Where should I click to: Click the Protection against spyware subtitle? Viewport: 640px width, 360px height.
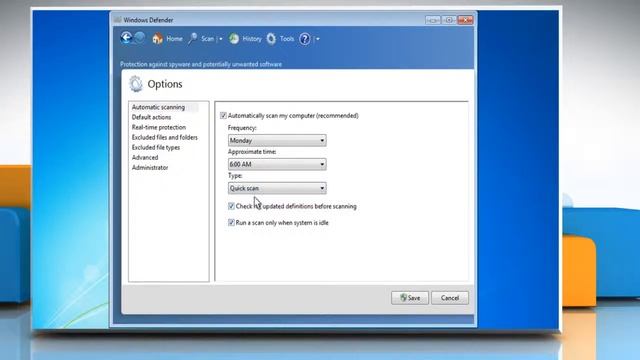tap(201, 64)
